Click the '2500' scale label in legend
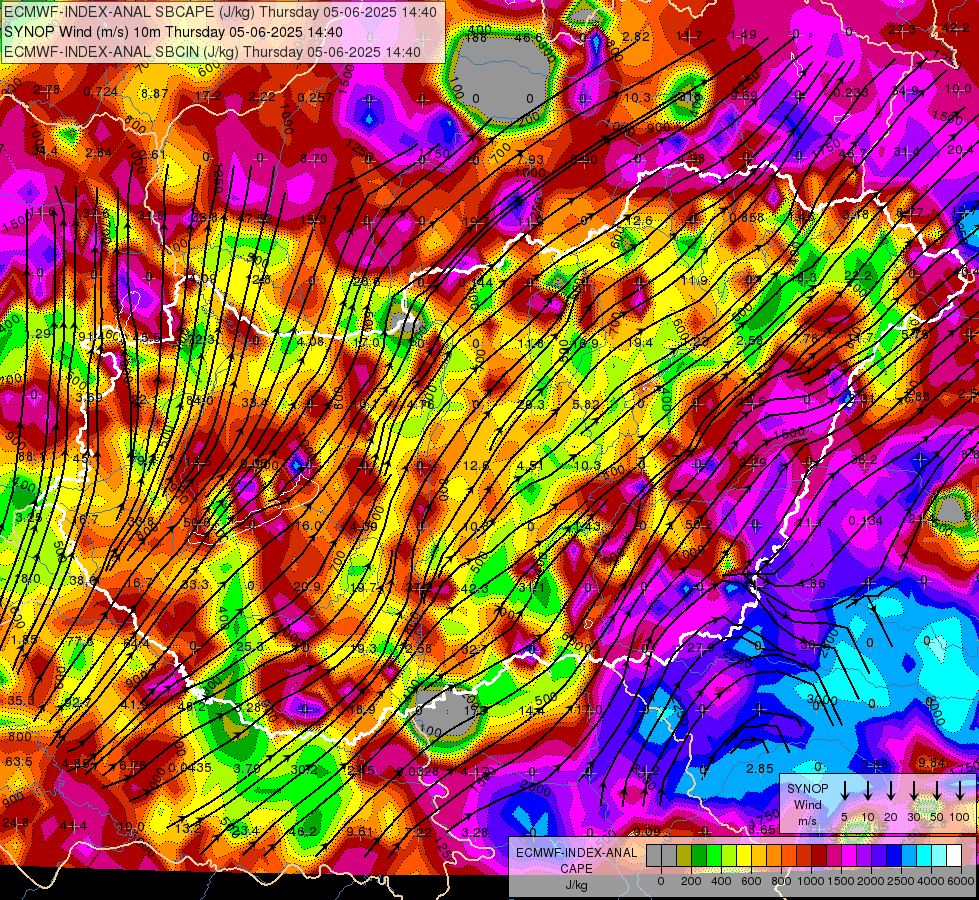This screenshot has width=979, height=900. [901, 881]
